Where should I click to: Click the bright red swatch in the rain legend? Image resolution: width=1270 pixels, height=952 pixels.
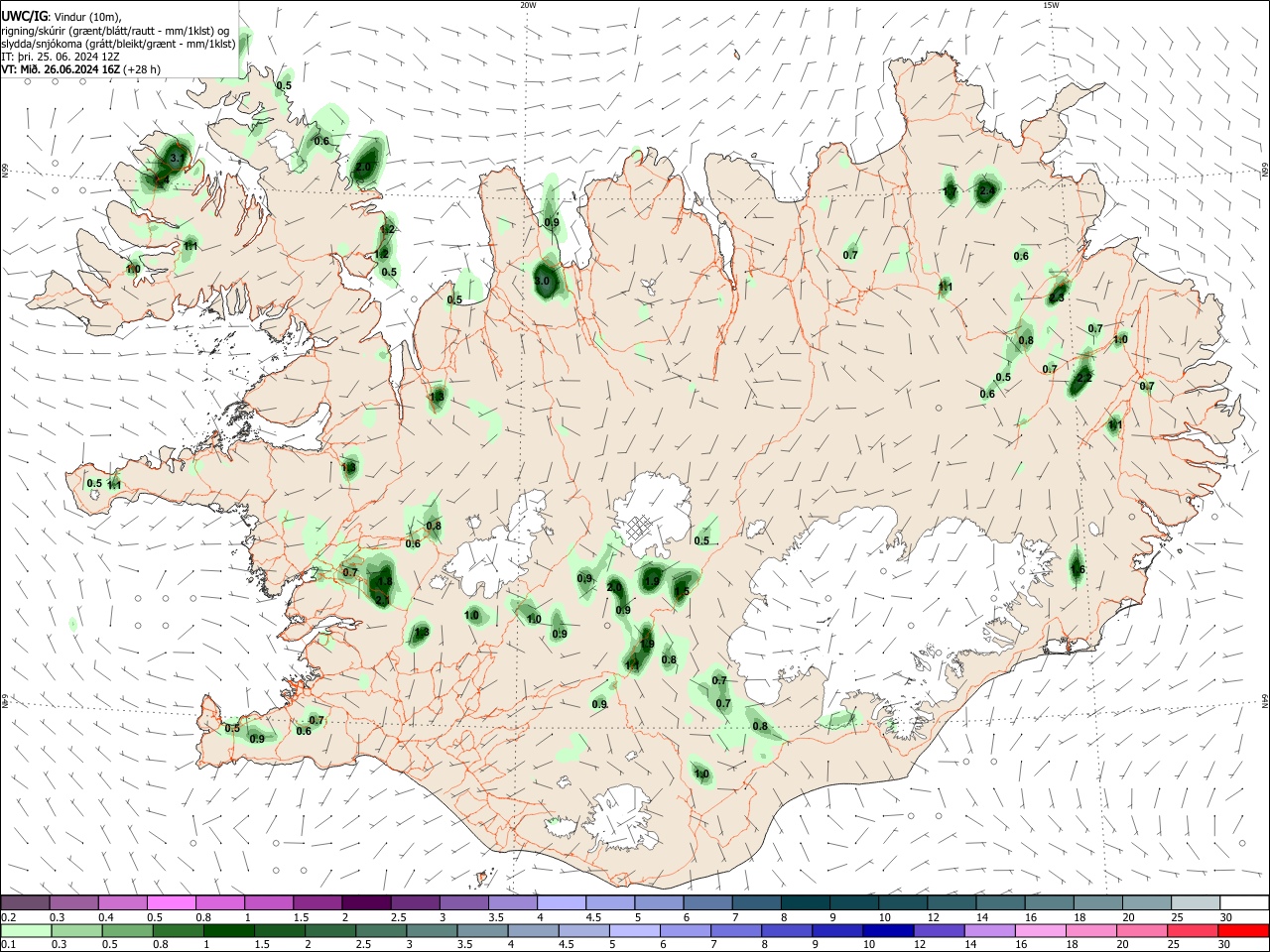click(x=1244, y=930)
